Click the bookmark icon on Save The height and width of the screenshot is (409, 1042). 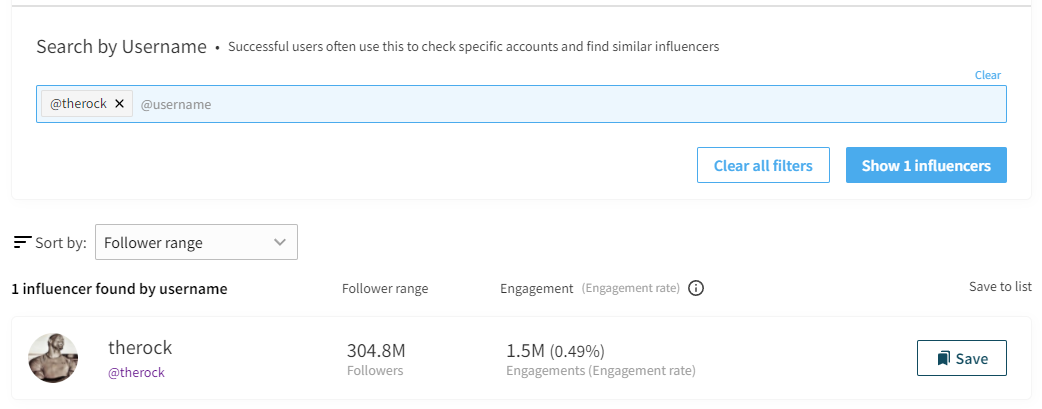(943, 358)
